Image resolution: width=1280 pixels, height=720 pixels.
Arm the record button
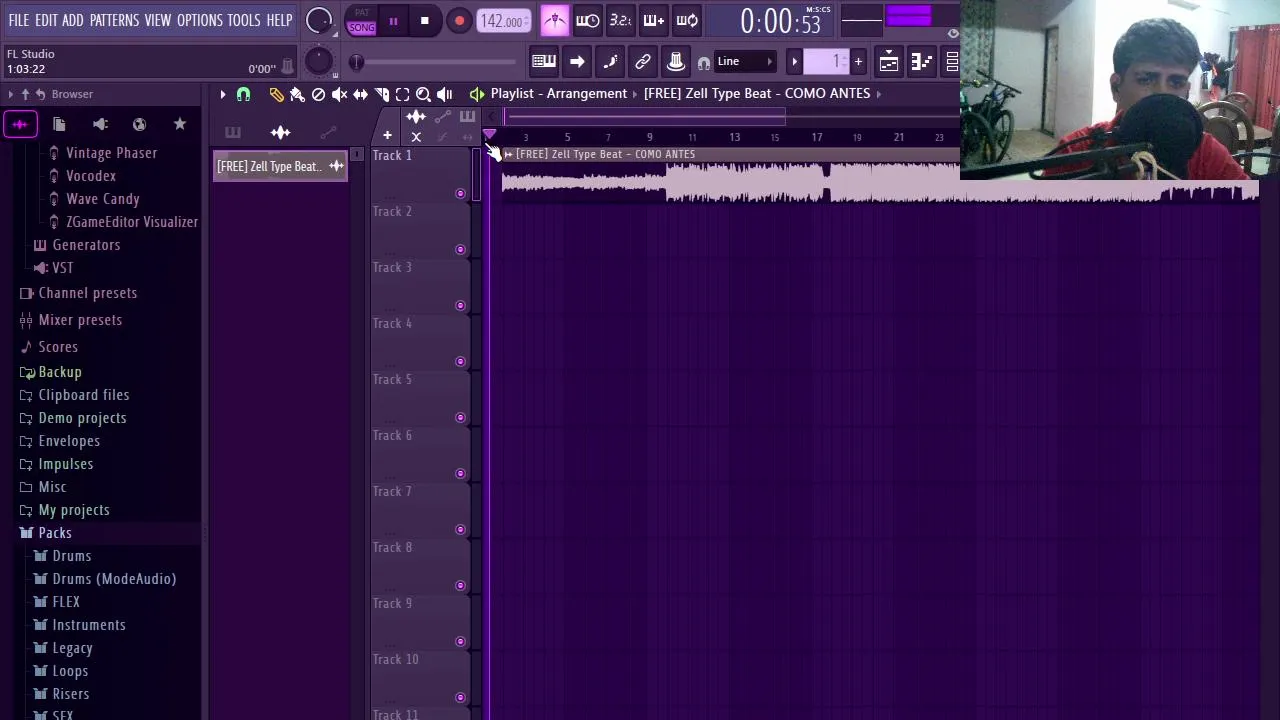point(459,21)
